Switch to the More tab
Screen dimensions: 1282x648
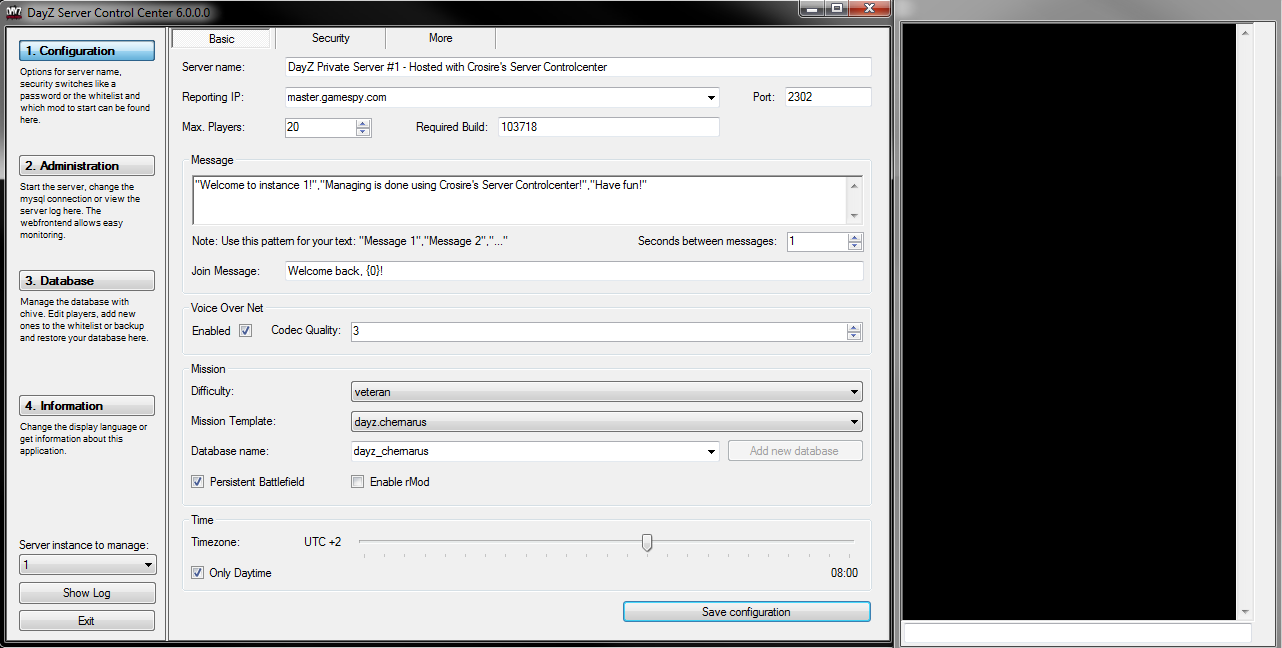point(441,38)
